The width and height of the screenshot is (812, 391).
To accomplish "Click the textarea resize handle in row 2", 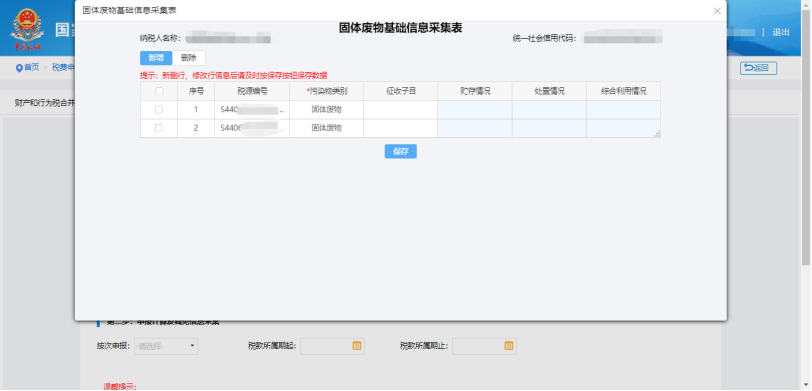I will 657,134.
